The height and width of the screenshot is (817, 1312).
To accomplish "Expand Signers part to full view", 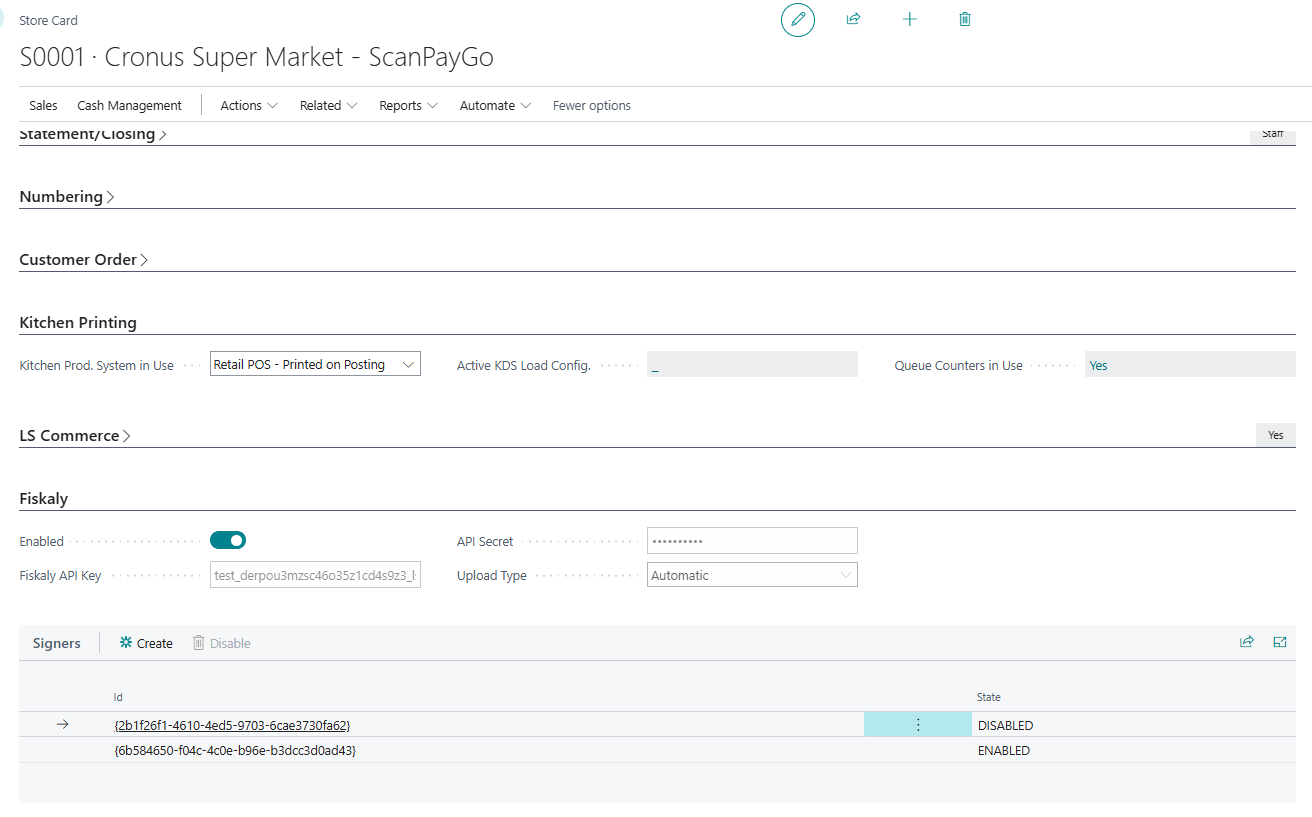I will 1279,642.
